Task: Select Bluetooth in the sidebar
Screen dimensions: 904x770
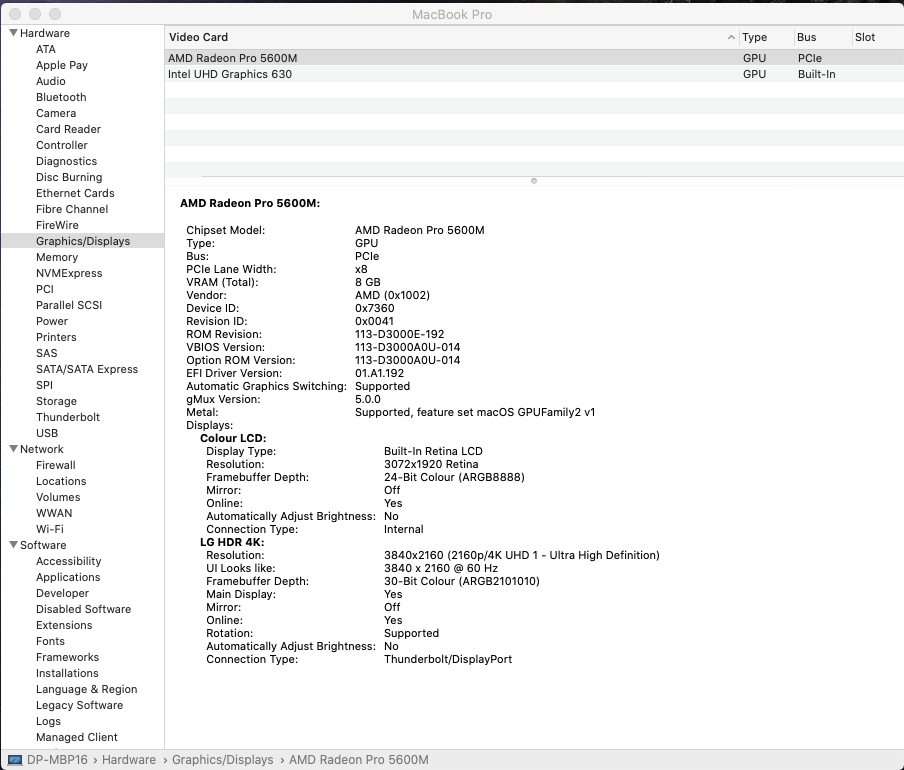Action: click(61, 97)
